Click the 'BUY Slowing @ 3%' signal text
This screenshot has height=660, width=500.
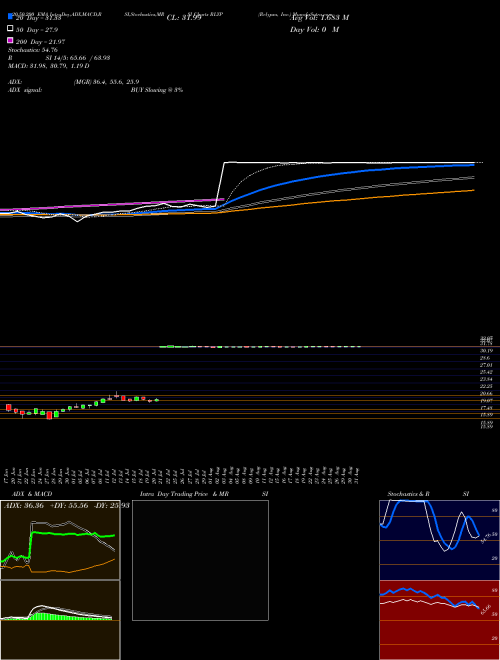pyautogui.click(x=157, y=90)
